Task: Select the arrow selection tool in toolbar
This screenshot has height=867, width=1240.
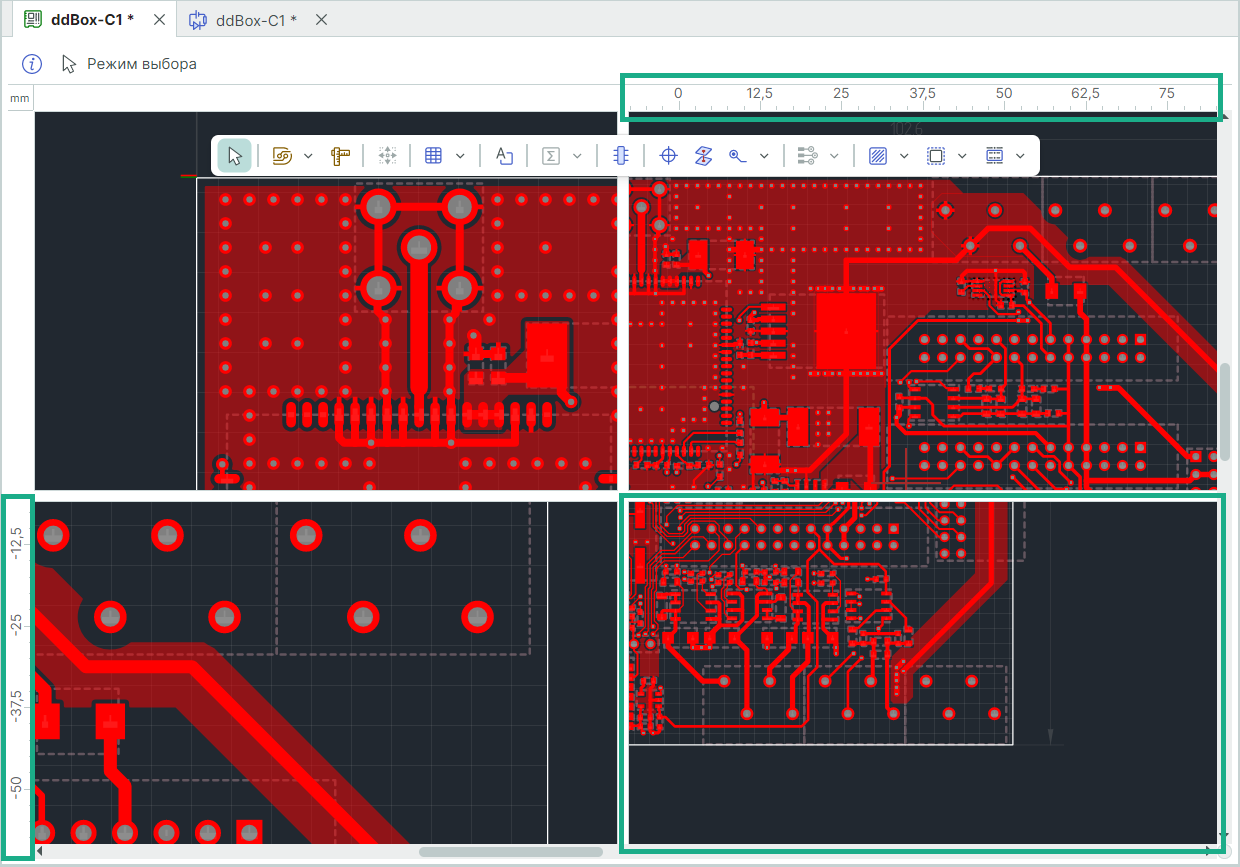Action: (235, 156)
